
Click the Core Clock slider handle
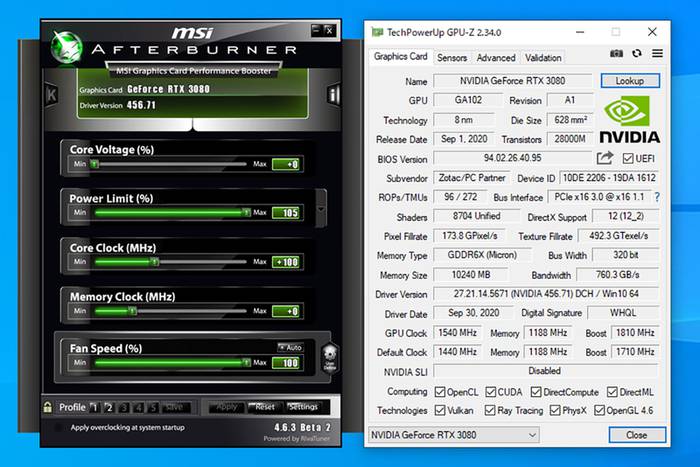tap(154, 262)
